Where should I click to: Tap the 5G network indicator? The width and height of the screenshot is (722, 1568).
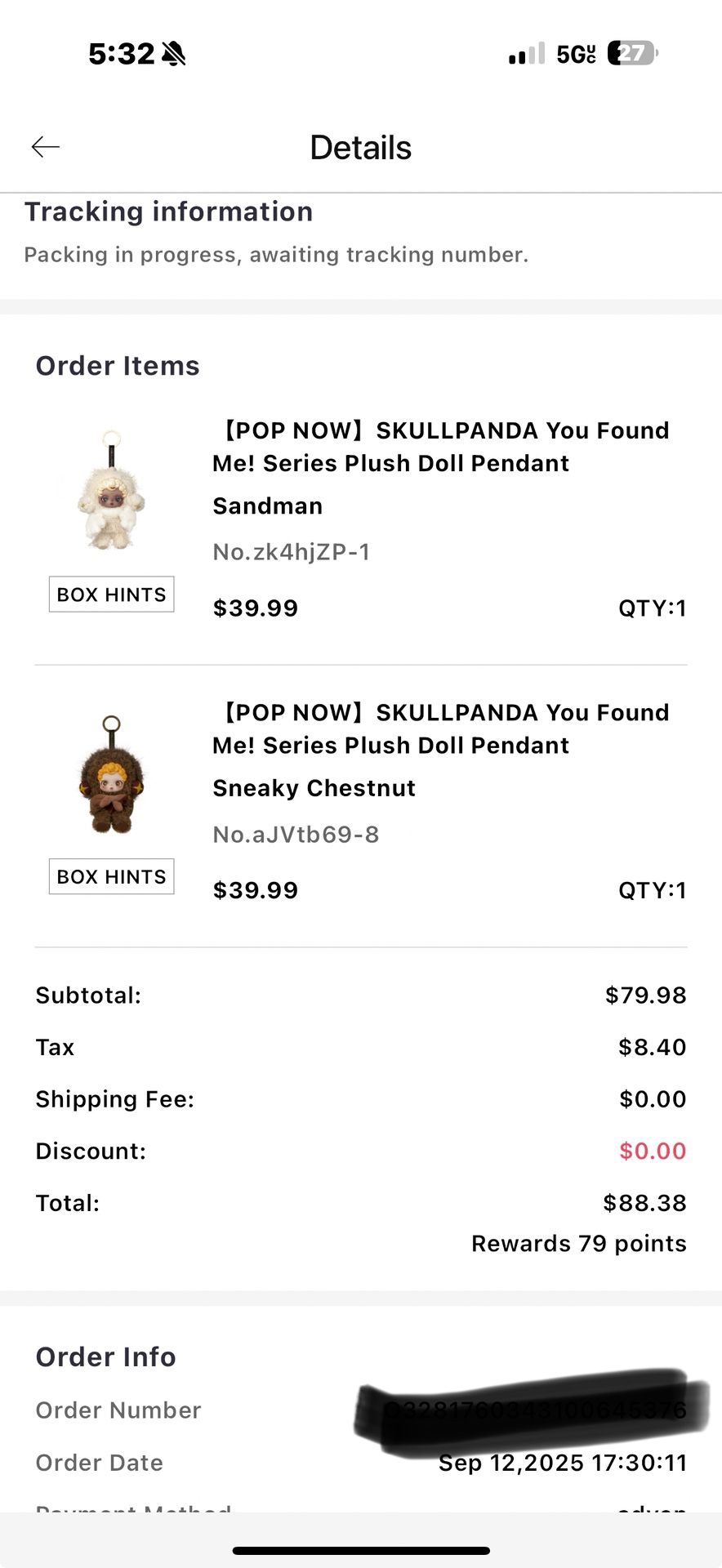click(576, 54)
